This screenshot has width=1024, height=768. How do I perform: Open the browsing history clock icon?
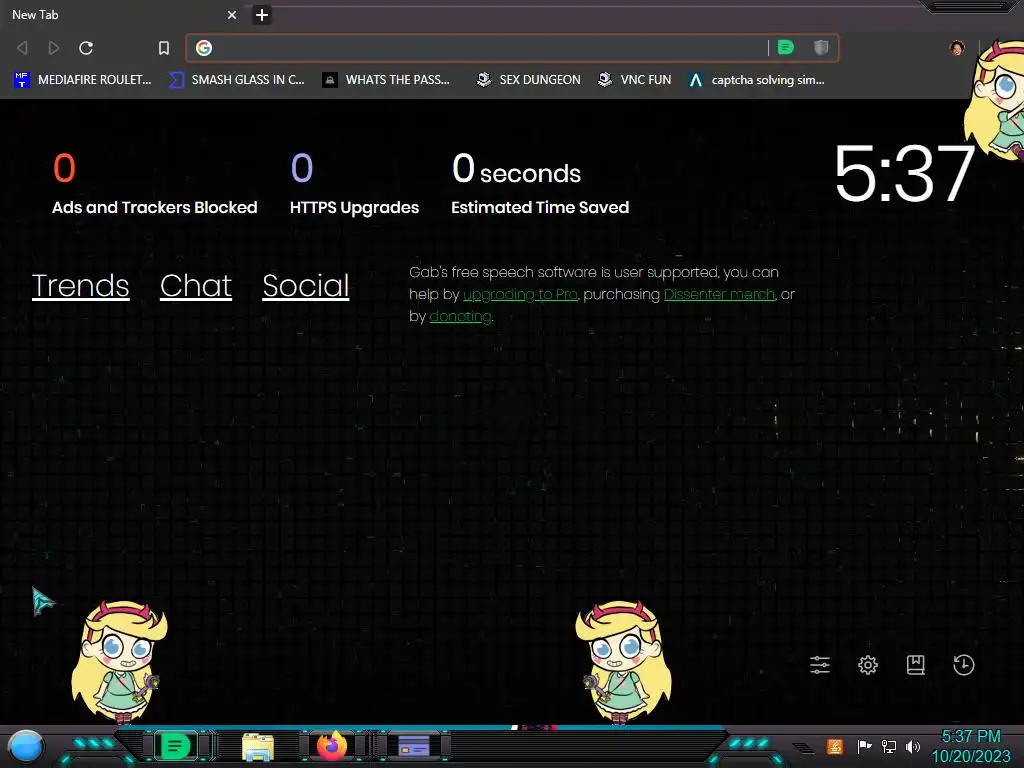pyautogui.click(x=963, y=665)
